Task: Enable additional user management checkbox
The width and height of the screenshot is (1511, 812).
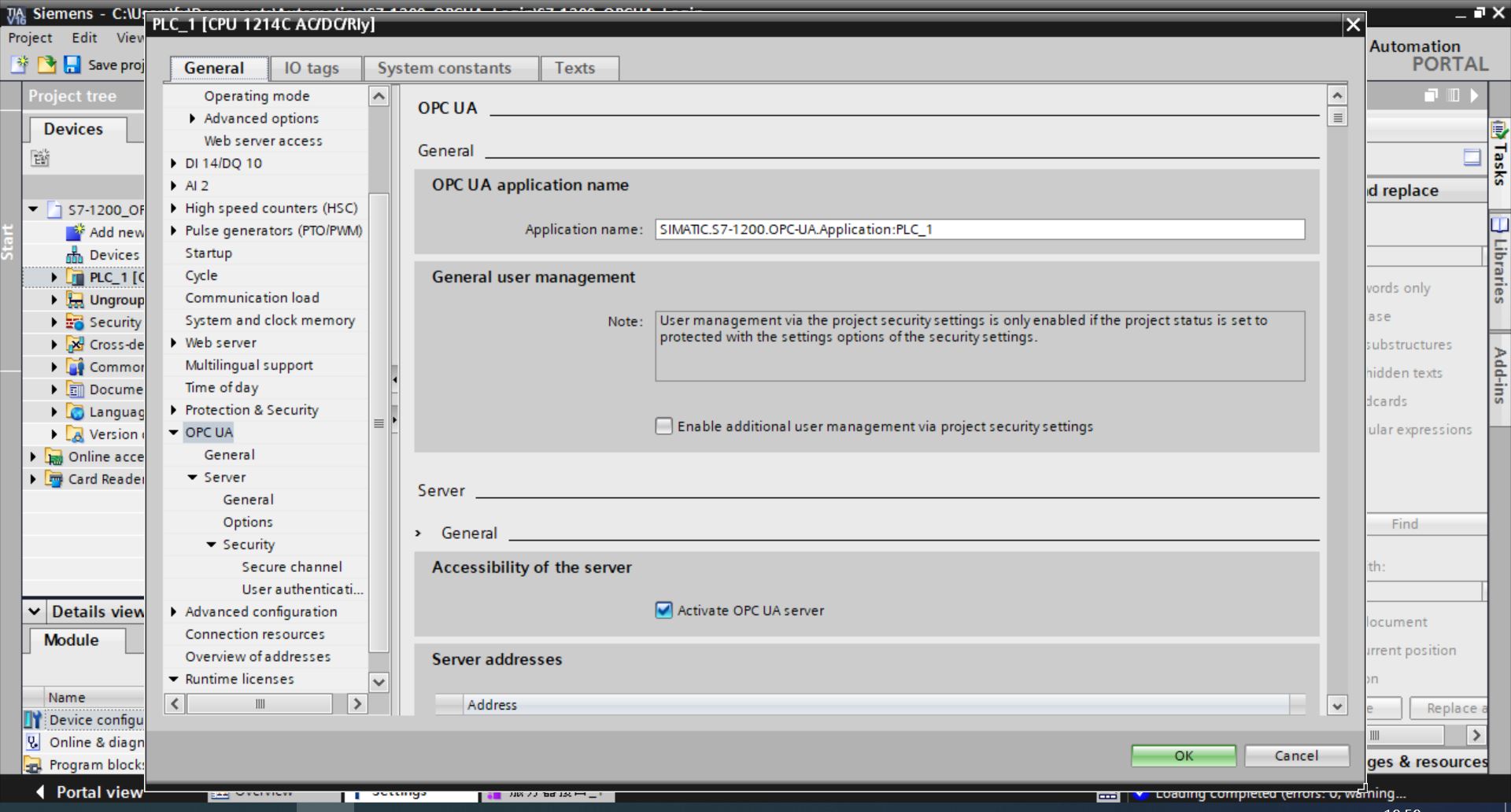Action: click(664, 426)
